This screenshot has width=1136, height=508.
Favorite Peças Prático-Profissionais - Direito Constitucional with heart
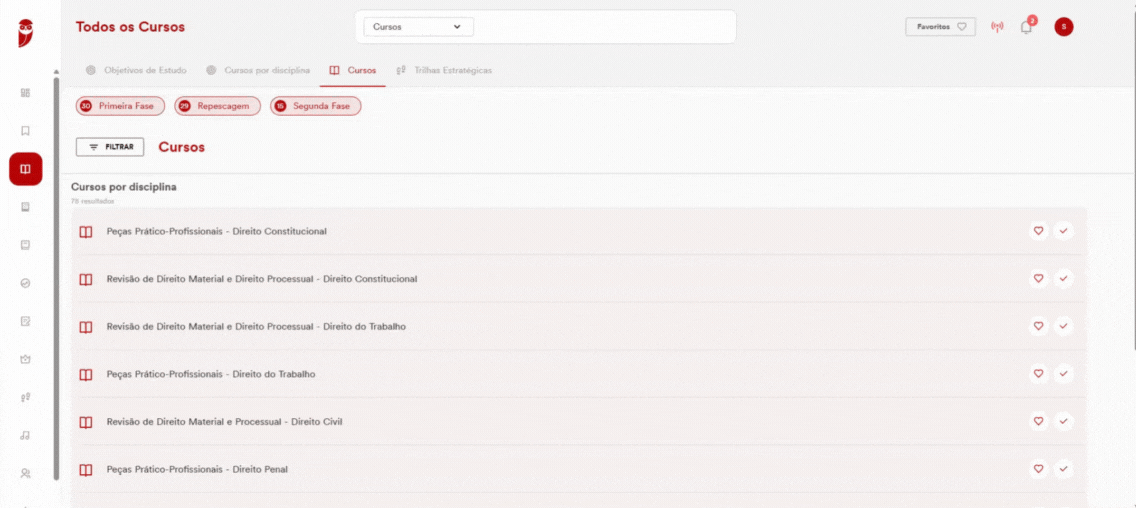(1038, 231)
